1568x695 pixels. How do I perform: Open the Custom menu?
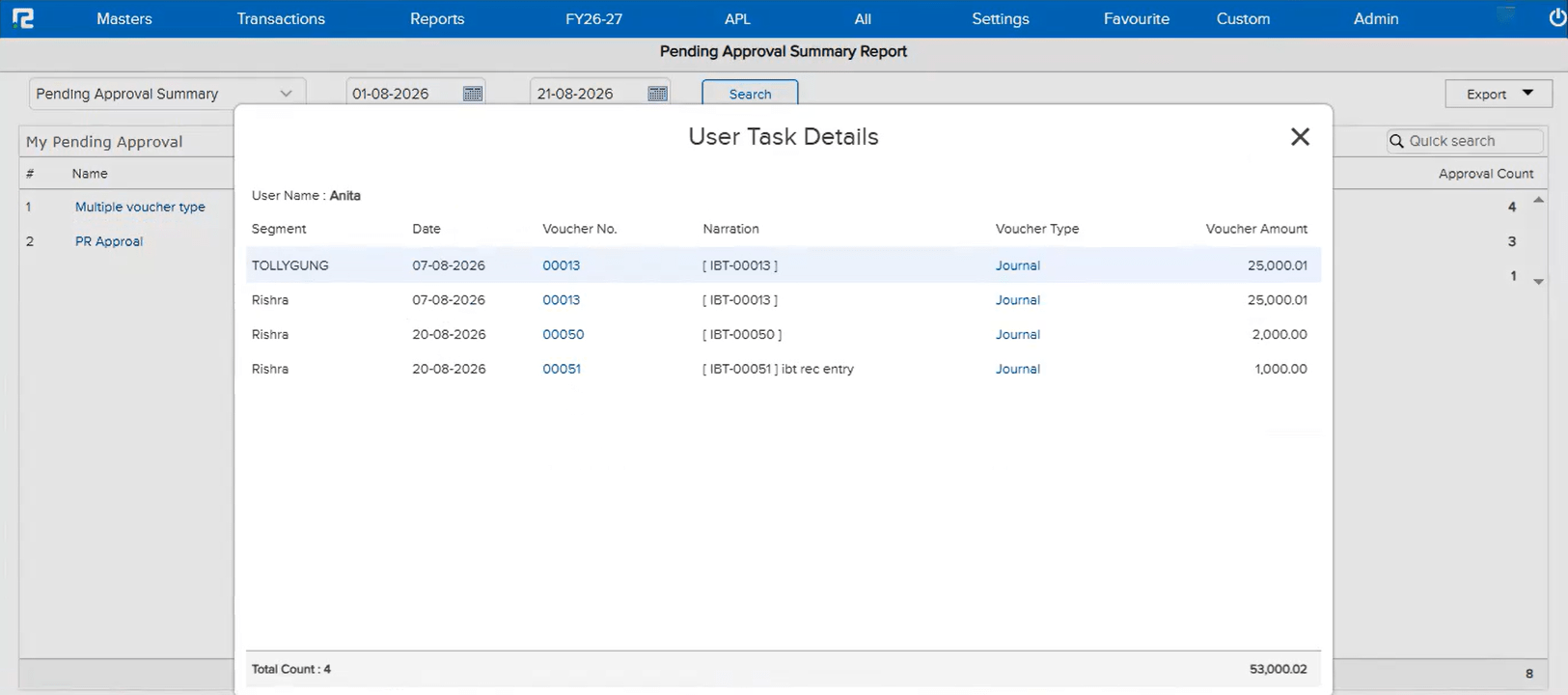click(1243, 18)
